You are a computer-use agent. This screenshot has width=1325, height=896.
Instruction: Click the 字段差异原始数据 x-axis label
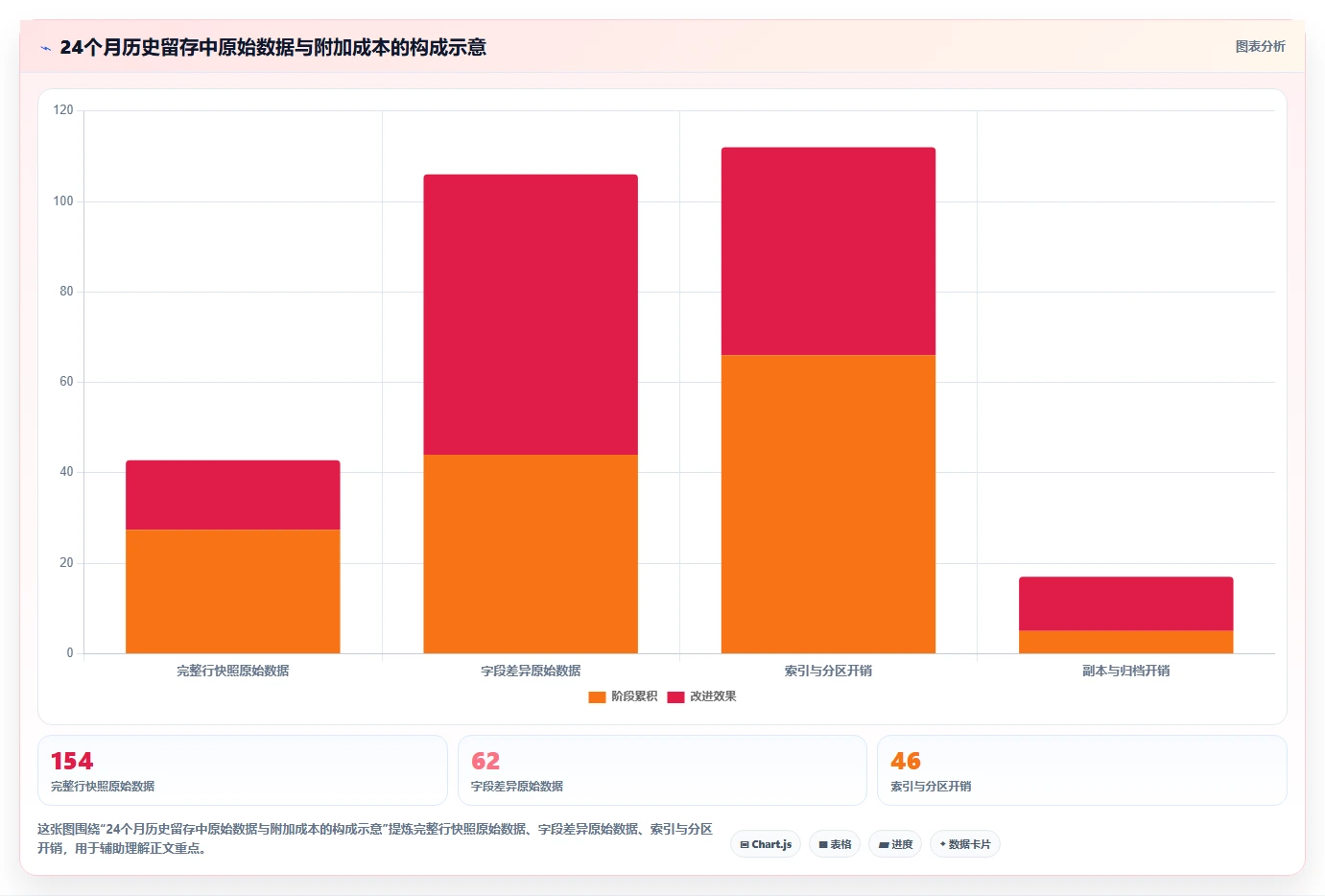click(531, 671)
